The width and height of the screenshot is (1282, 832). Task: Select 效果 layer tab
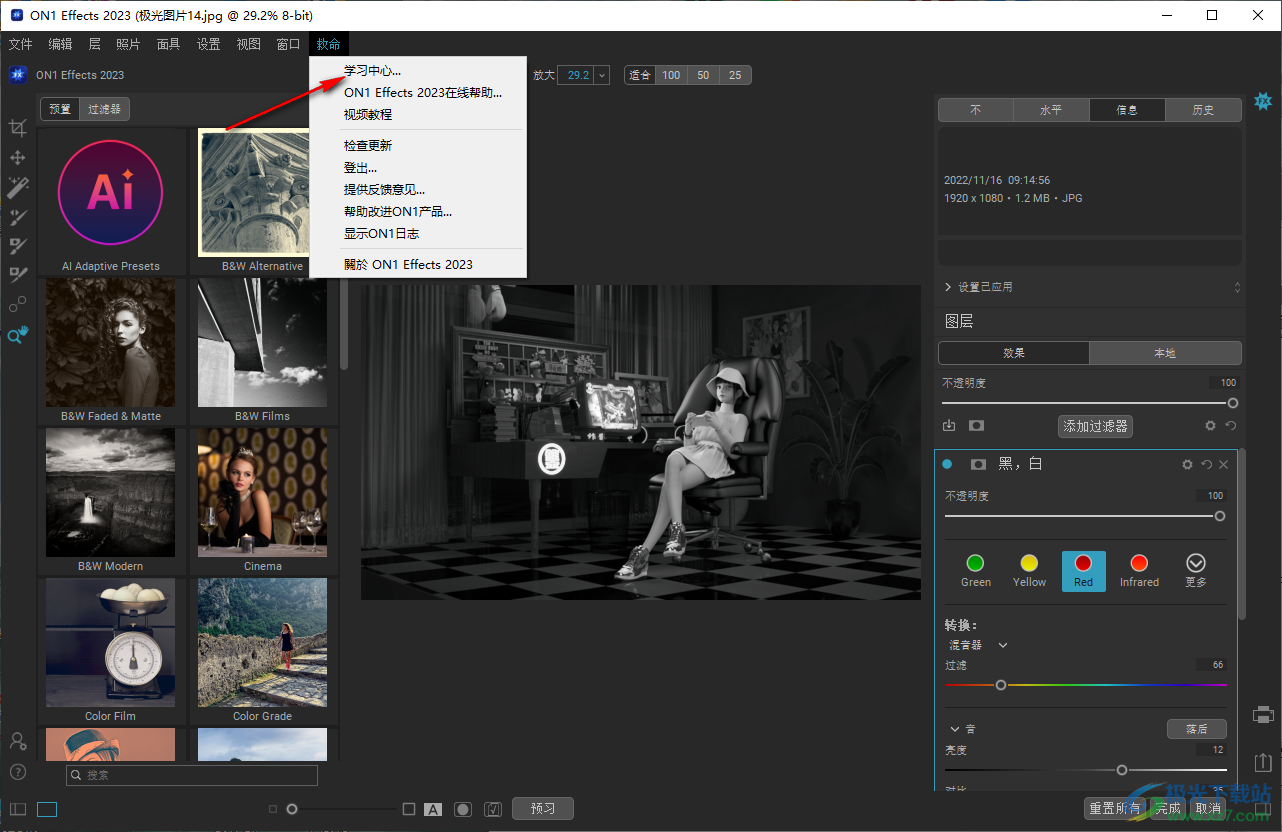pyautogui.click(x=1014, y=353)
